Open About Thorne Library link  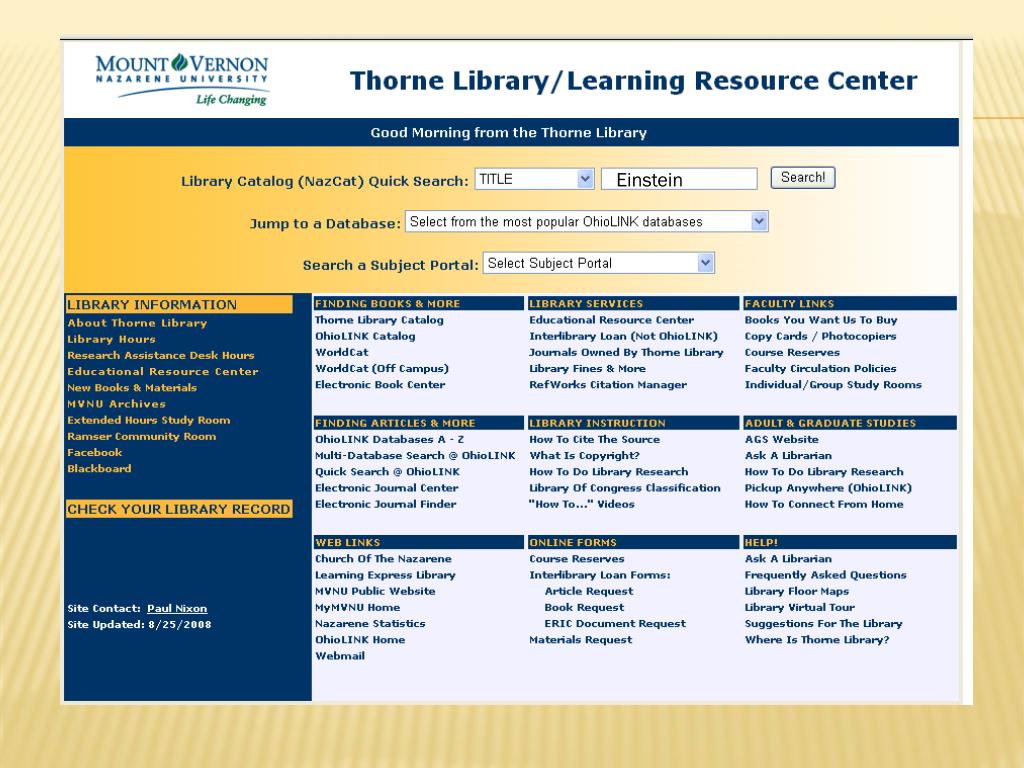coord(137,323)
